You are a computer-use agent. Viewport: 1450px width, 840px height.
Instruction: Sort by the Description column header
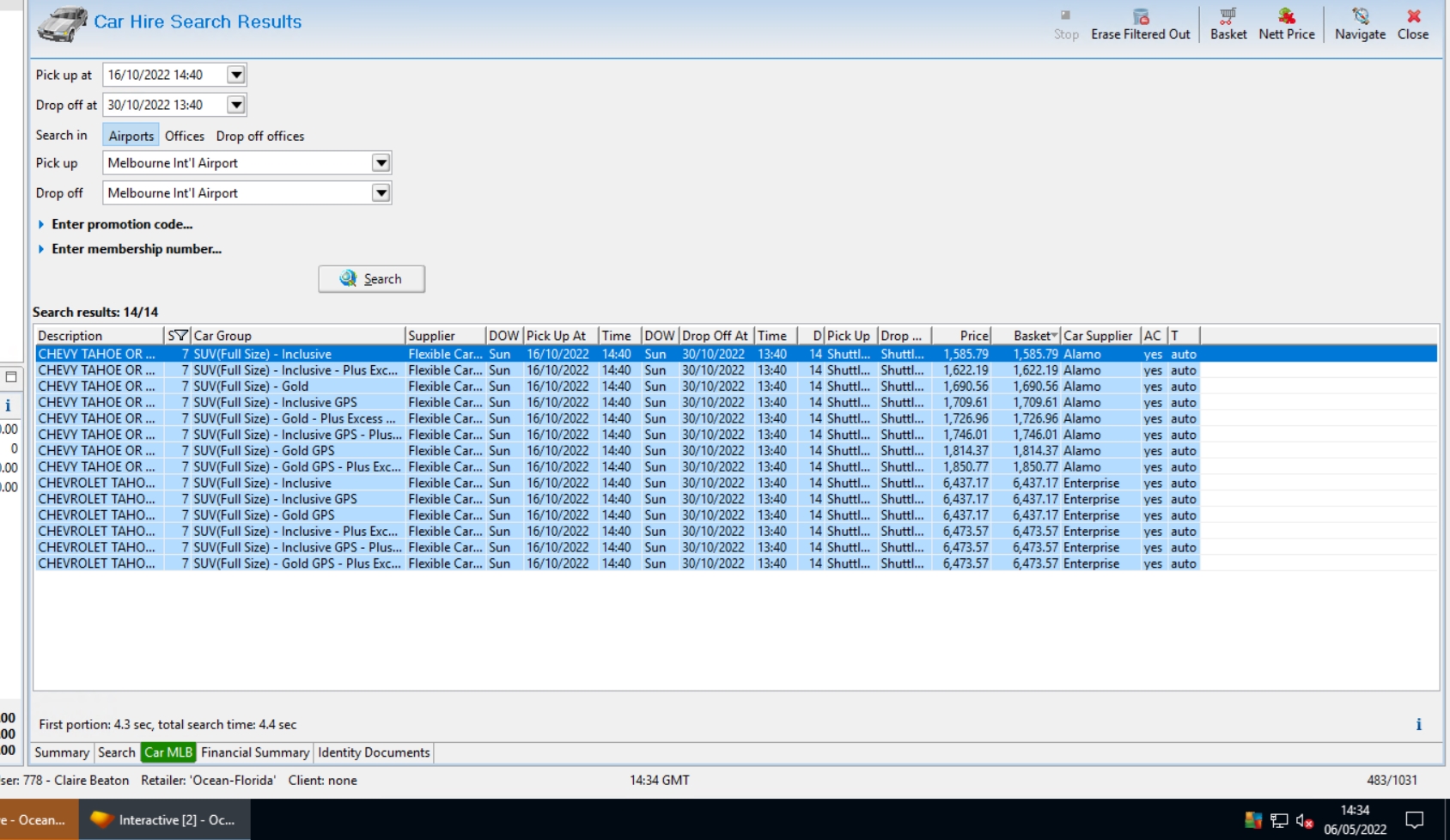[x=99, y=336]
